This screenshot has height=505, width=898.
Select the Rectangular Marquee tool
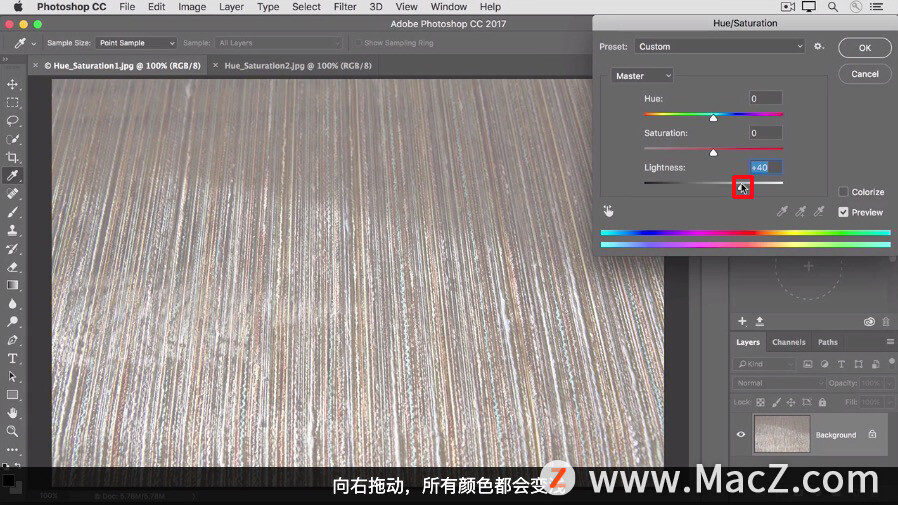point(12,103)
